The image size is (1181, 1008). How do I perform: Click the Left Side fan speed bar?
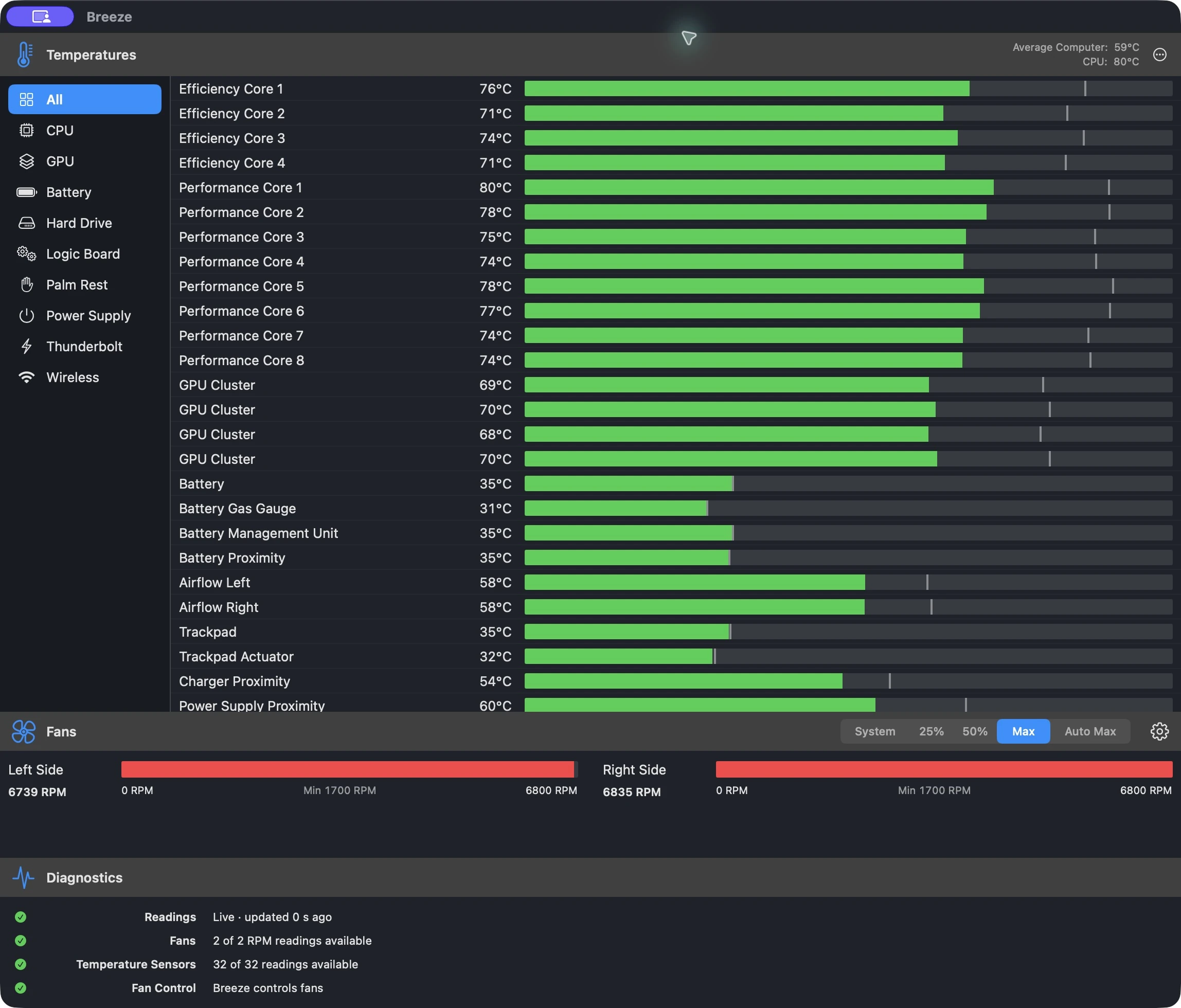click(x=349, y=769)
